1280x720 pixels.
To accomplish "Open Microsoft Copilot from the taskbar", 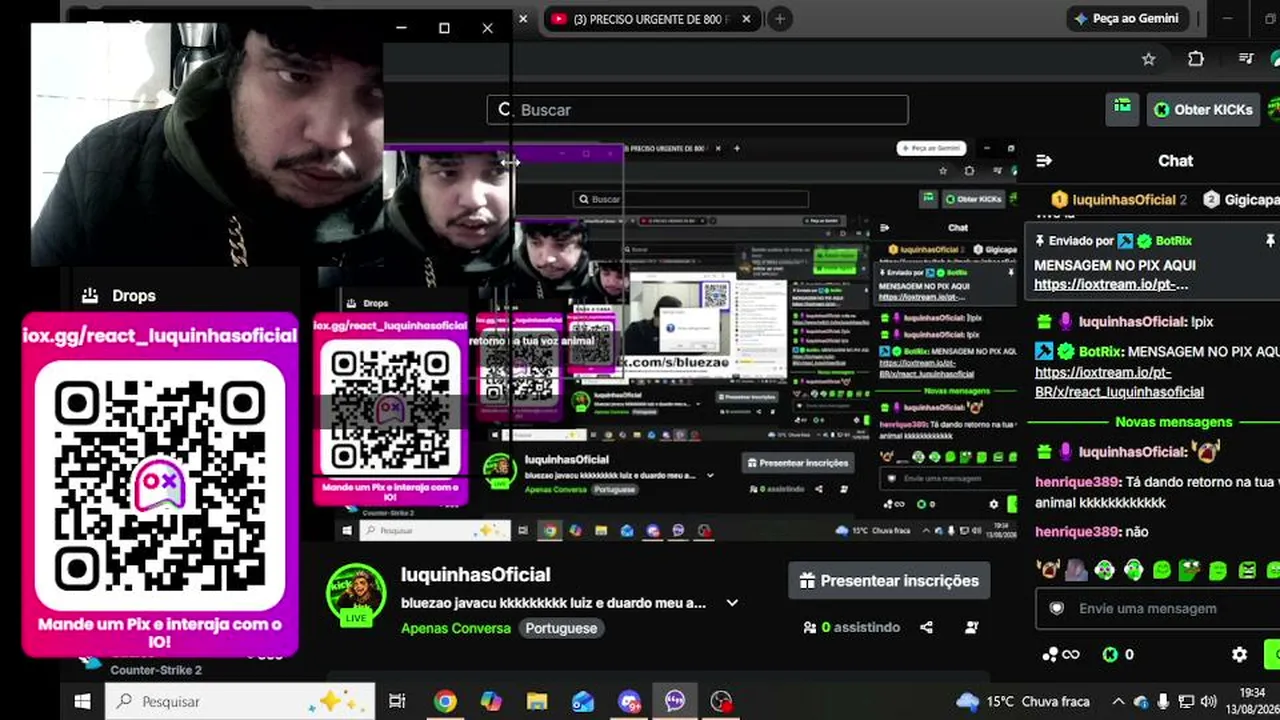I will click(x=491, y=702).
